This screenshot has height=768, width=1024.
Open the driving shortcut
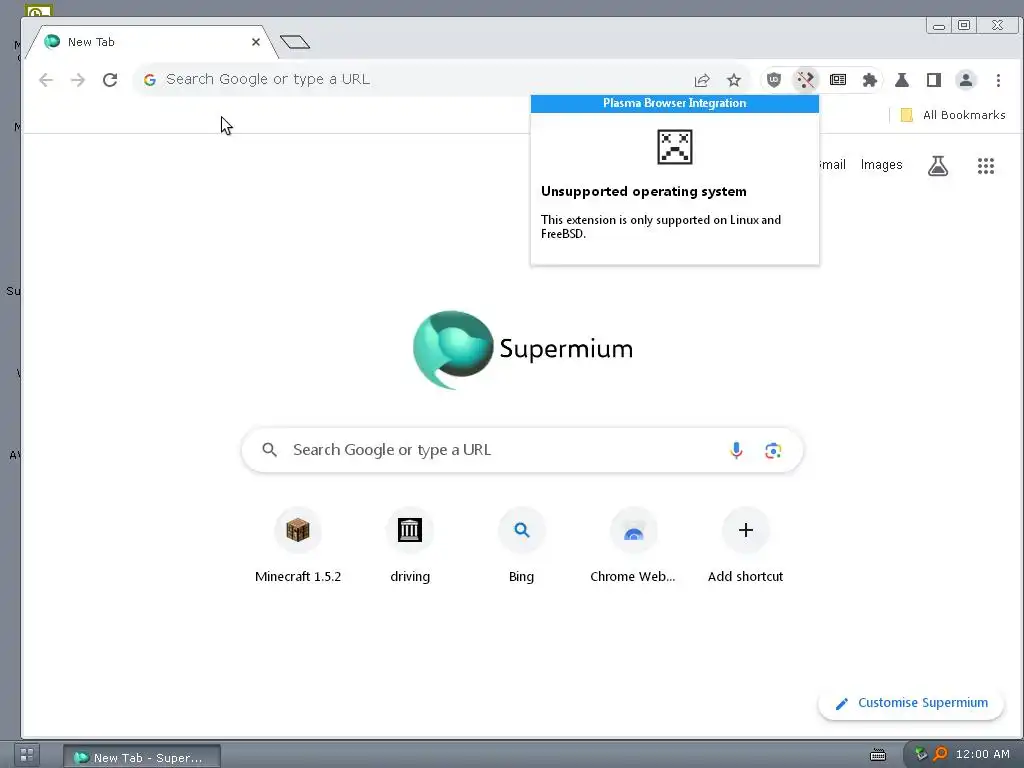(409, 546)
